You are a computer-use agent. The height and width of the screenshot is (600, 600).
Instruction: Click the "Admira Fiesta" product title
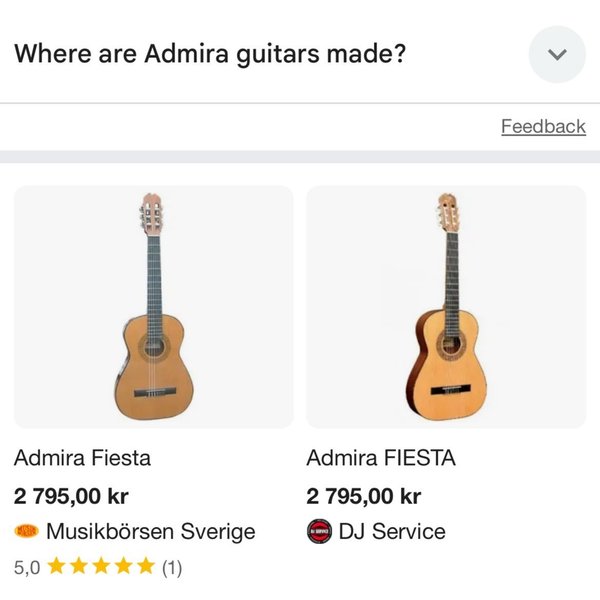point(82,458)
